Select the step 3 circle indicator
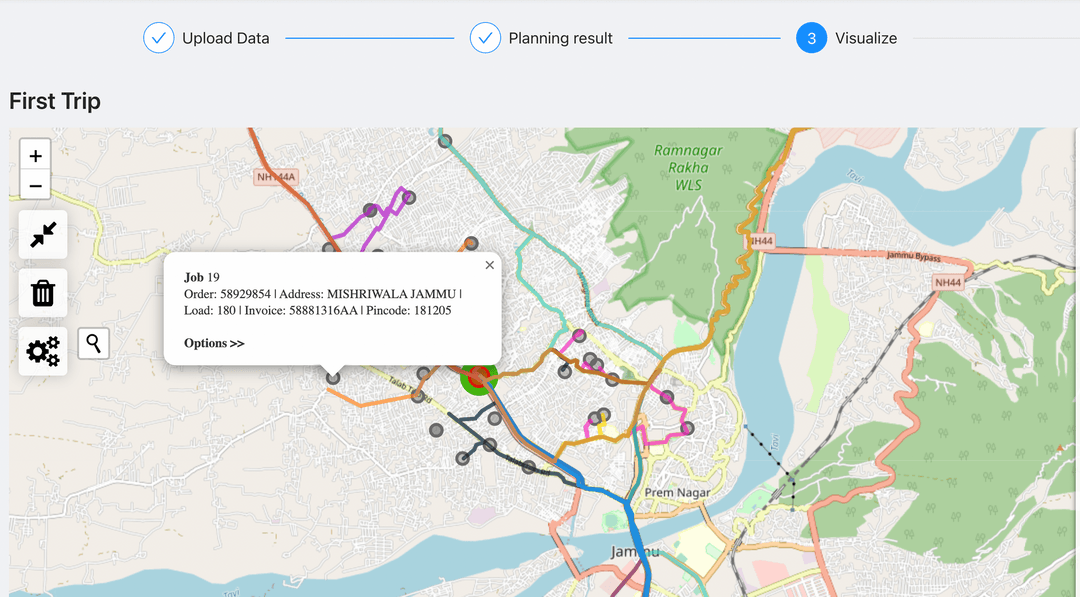The height and width of the screenshot is (597, 1080). coord(811,37)
